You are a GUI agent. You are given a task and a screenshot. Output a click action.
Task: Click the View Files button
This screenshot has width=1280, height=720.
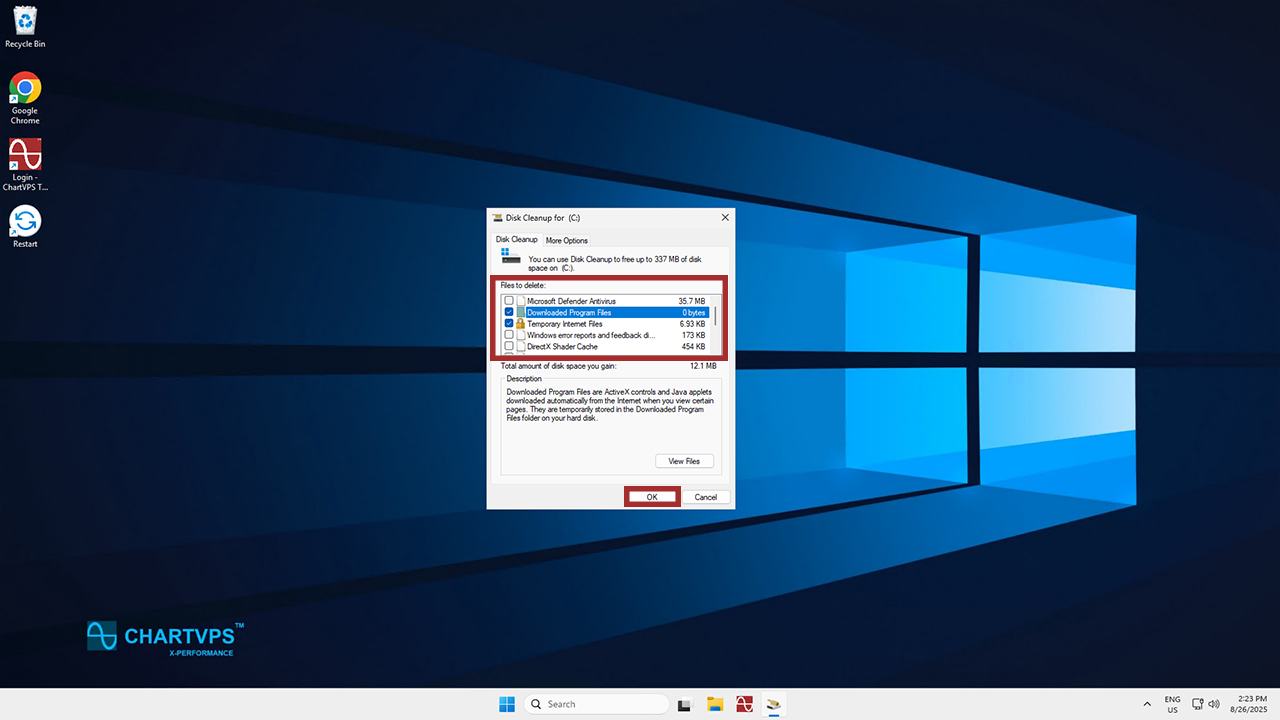click(x=684, y=461)
